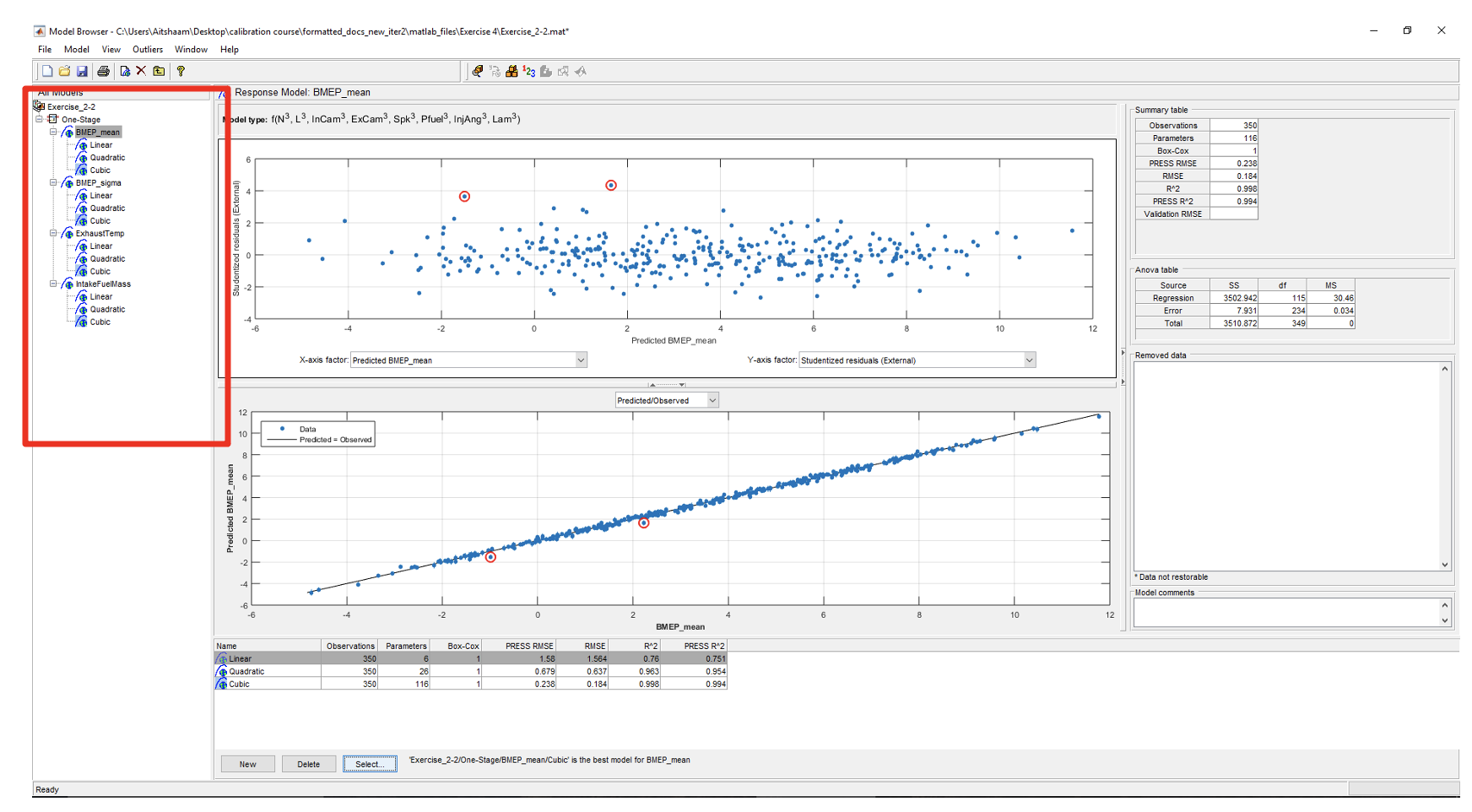
Task: Select Linear model under BMEP_mean in tree
Action: pos(101,145)
